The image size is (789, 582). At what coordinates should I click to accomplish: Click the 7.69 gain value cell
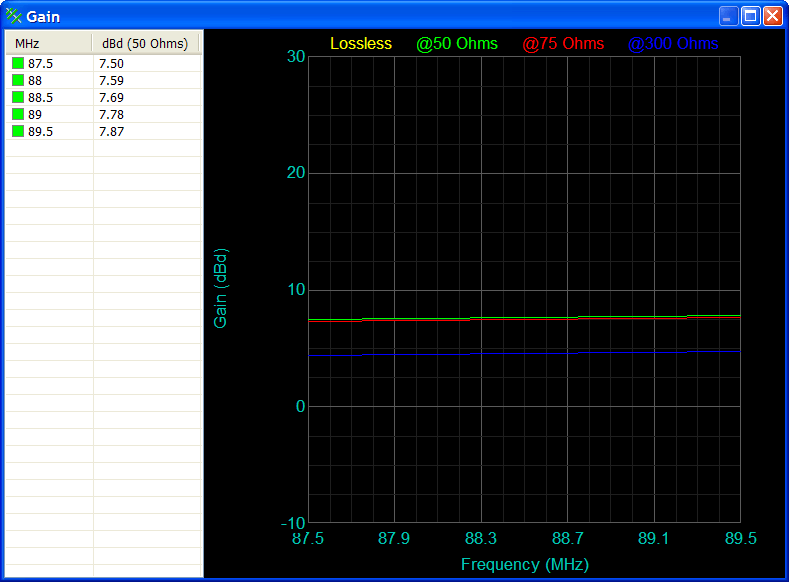tap(111, 97)
